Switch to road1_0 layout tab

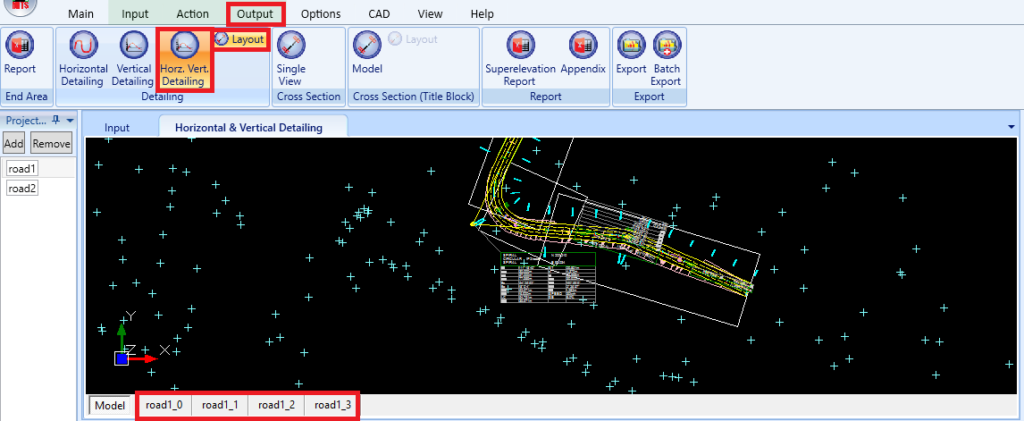(164, 405)
